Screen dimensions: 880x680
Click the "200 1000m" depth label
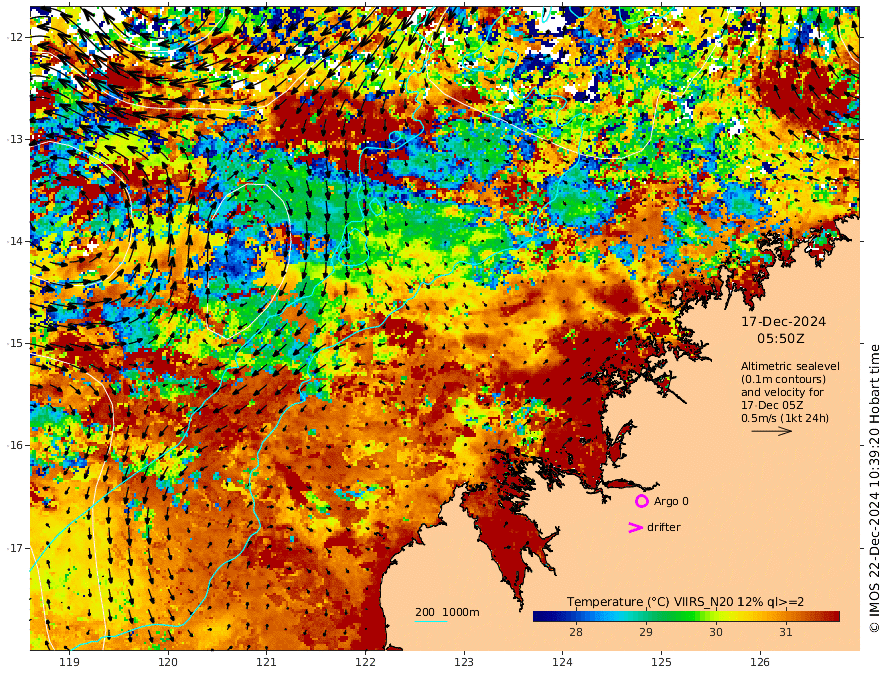[x=447, y=612]
